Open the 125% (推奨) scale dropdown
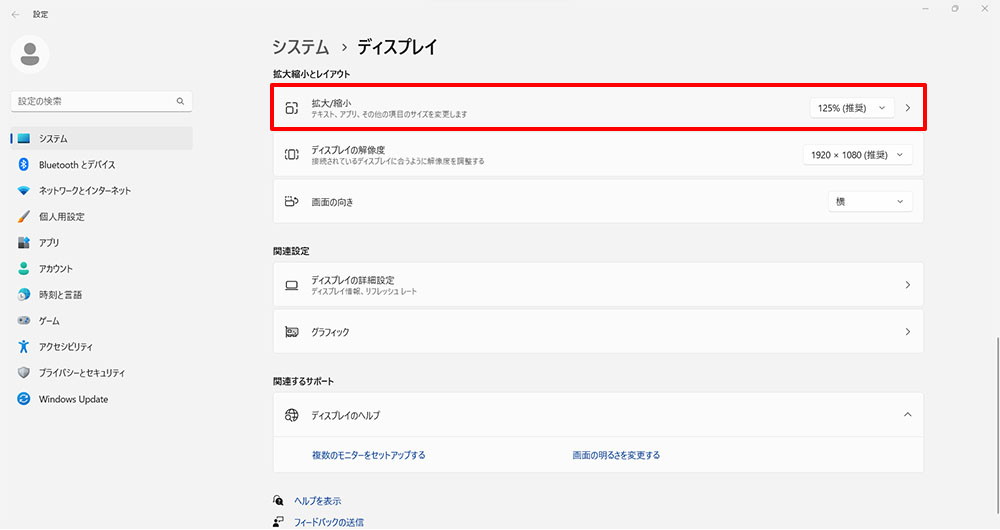1000x530 pixels. coord(851,108)
